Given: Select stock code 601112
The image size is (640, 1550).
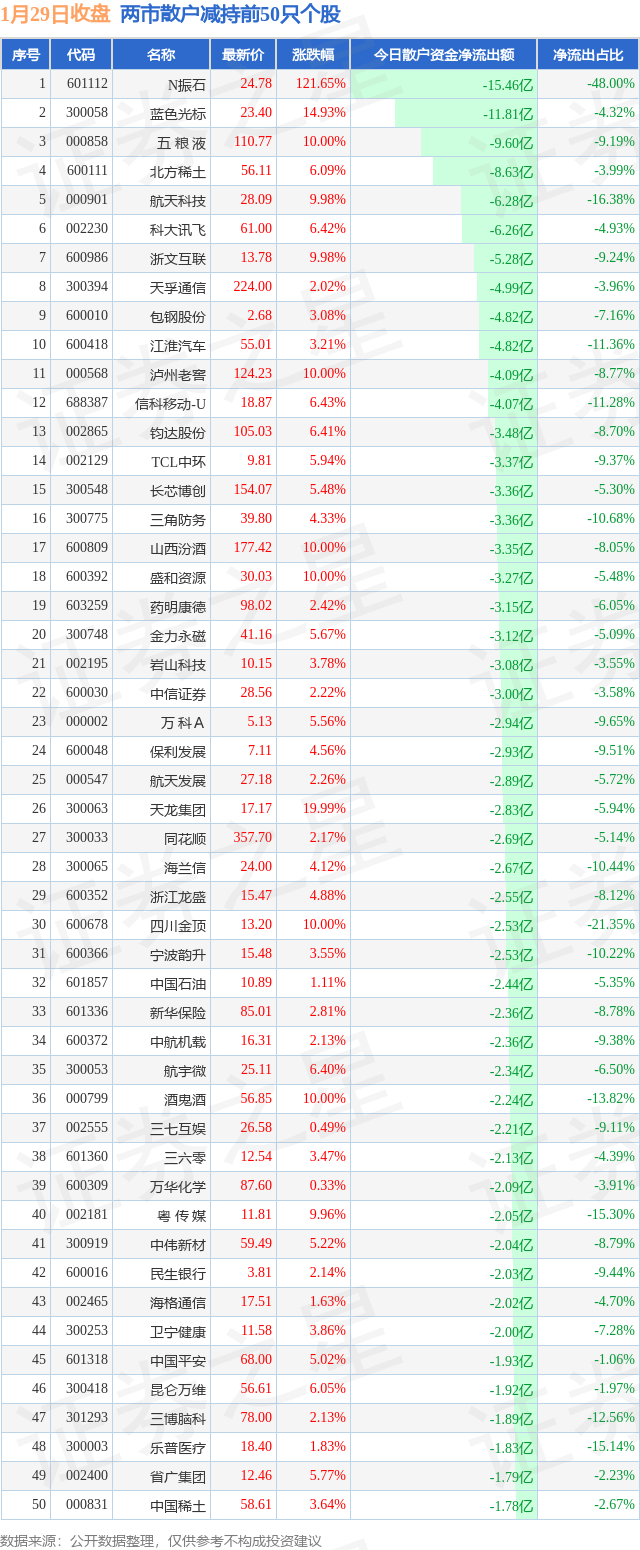Looking at the screenshot, I should point(87,84).
